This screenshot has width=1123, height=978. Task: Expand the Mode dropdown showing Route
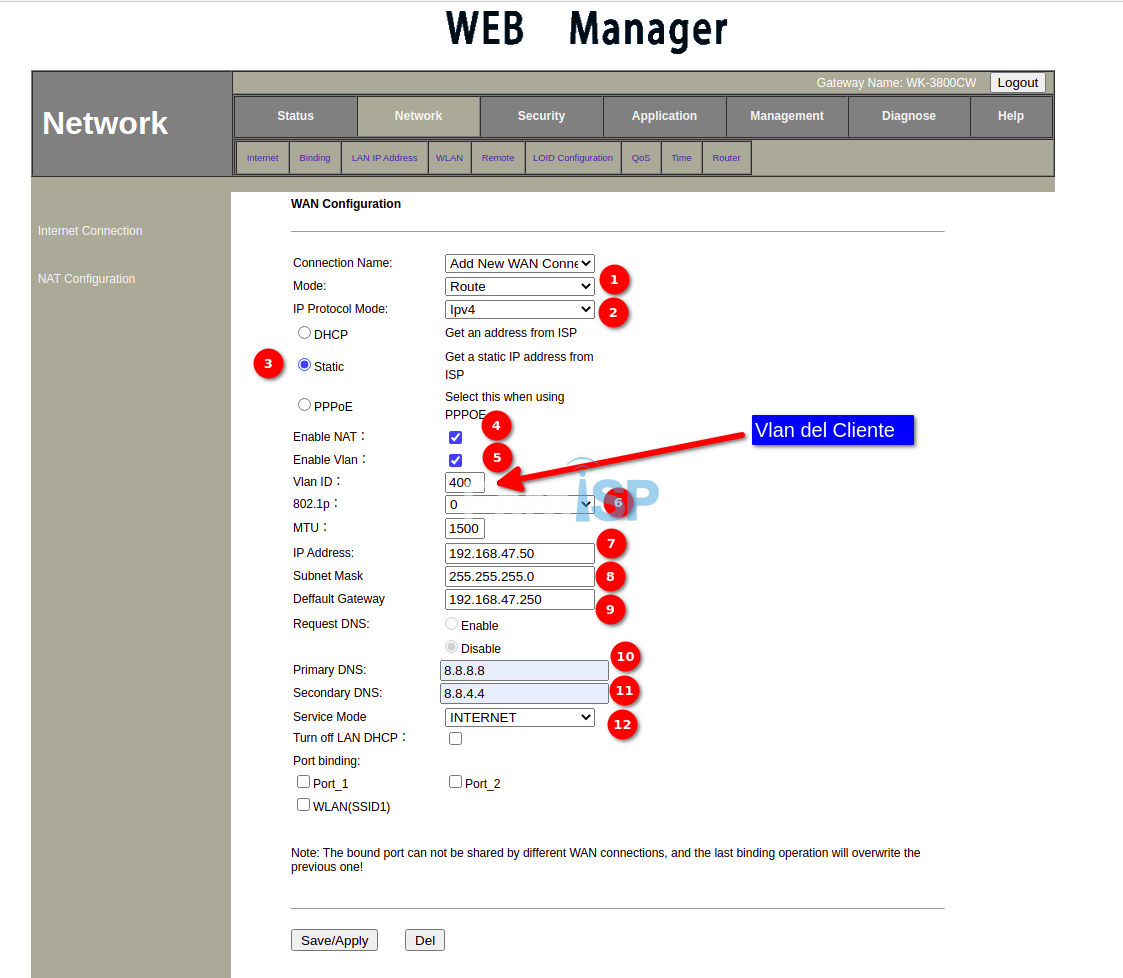click(x=519, y=286)
